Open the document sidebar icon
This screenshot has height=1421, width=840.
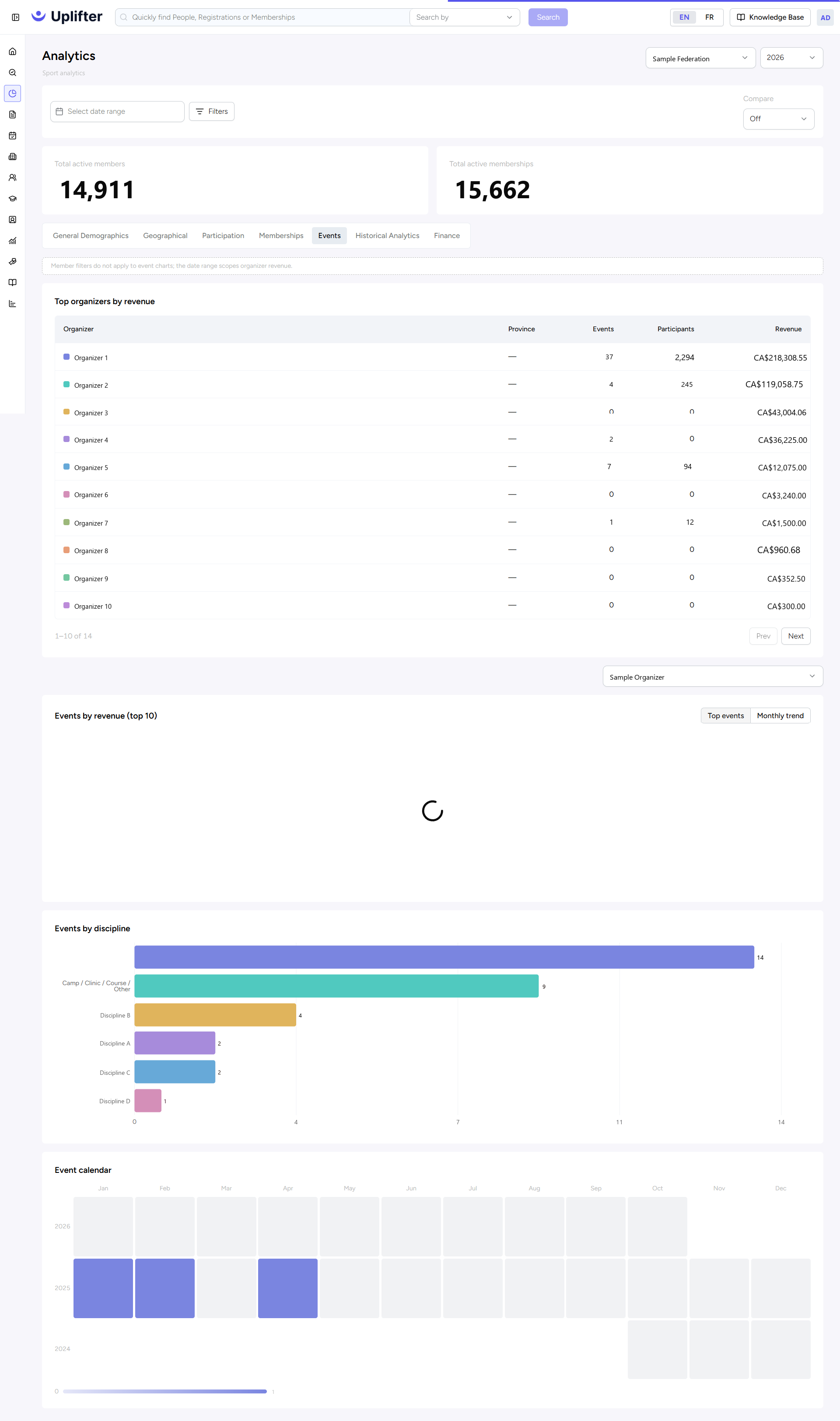click(x=12, y=114)
